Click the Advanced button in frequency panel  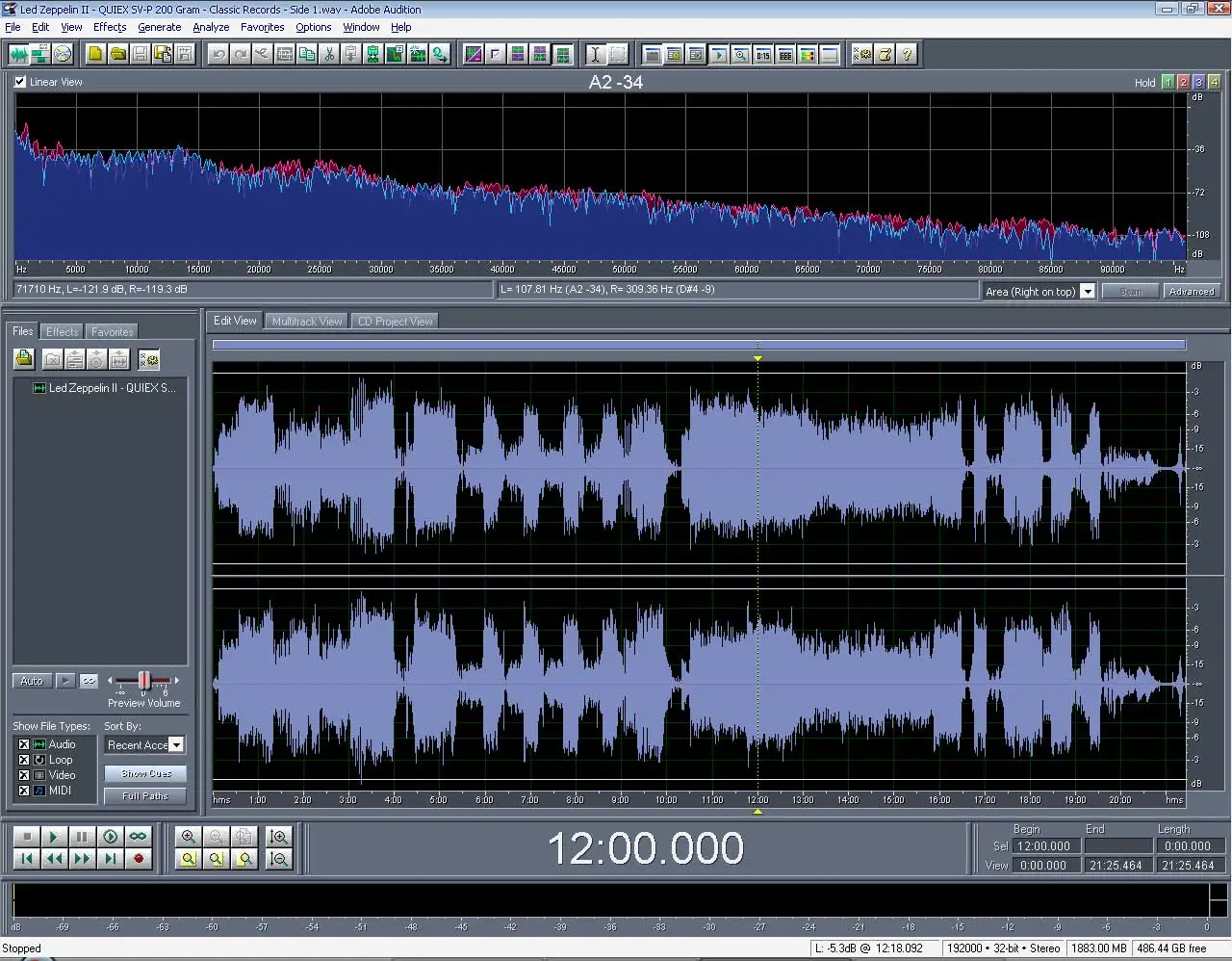(x=1191, y=291)
